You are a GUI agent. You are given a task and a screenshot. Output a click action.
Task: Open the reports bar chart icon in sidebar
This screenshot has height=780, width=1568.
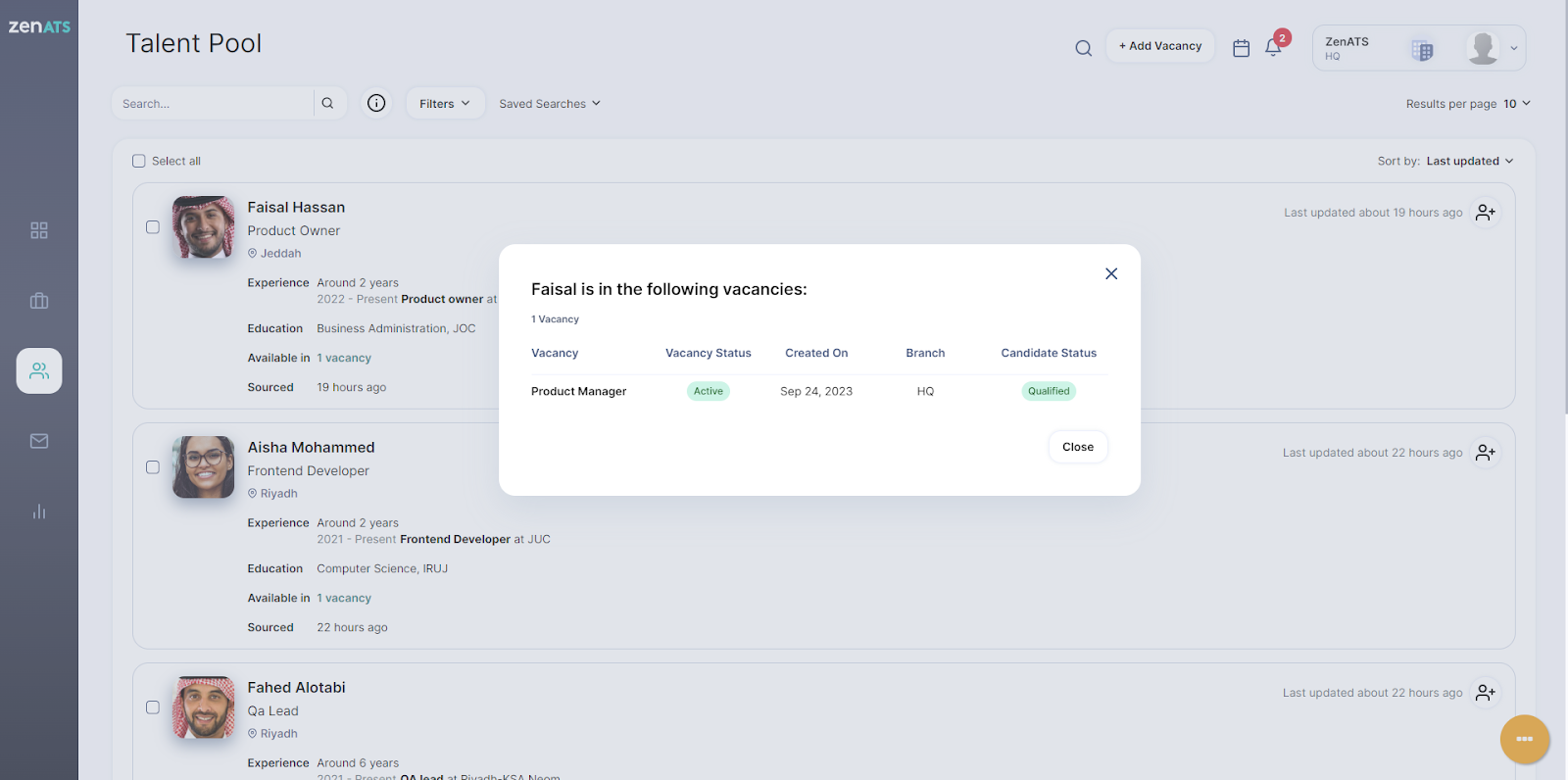[39, 512]
